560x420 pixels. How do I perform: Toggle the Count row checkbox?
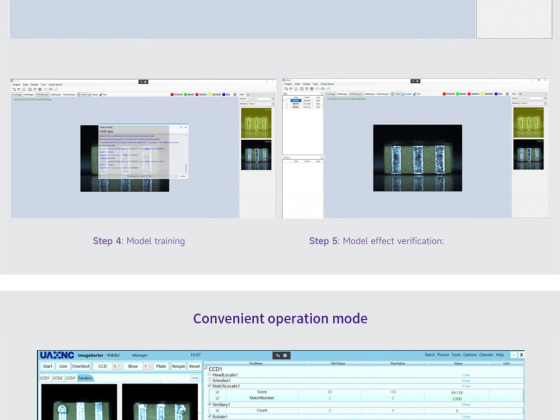point(217,410)
